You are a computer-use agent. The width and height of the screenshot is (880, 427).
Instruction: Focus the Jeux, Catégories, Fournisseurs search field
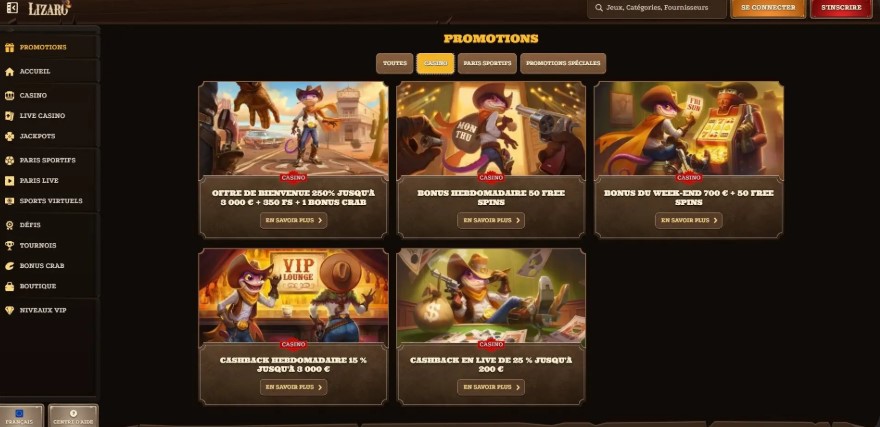click(657, 8)
